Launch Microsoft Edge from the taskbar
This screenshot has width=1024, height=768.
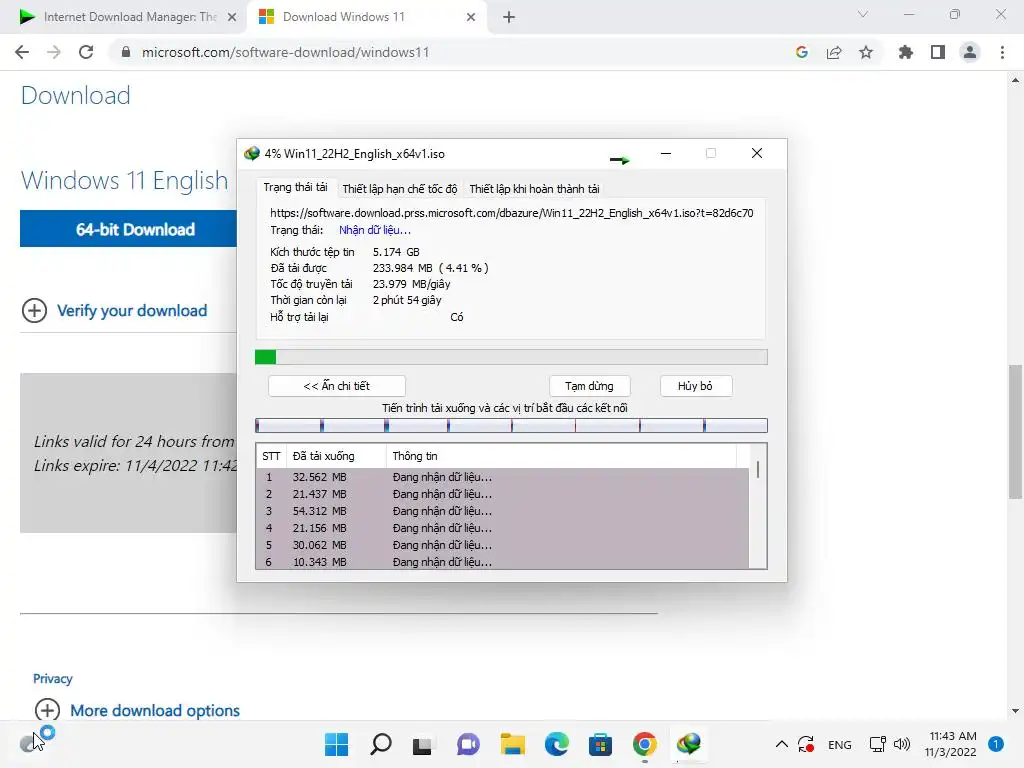[556, 744]
